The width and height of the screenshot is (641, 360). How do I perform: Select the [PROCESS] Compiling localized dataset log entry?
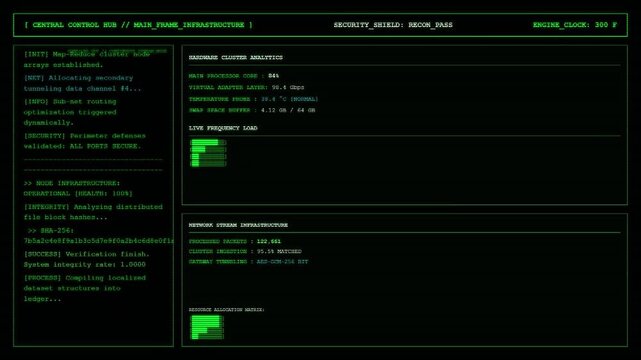coord(85,288)
